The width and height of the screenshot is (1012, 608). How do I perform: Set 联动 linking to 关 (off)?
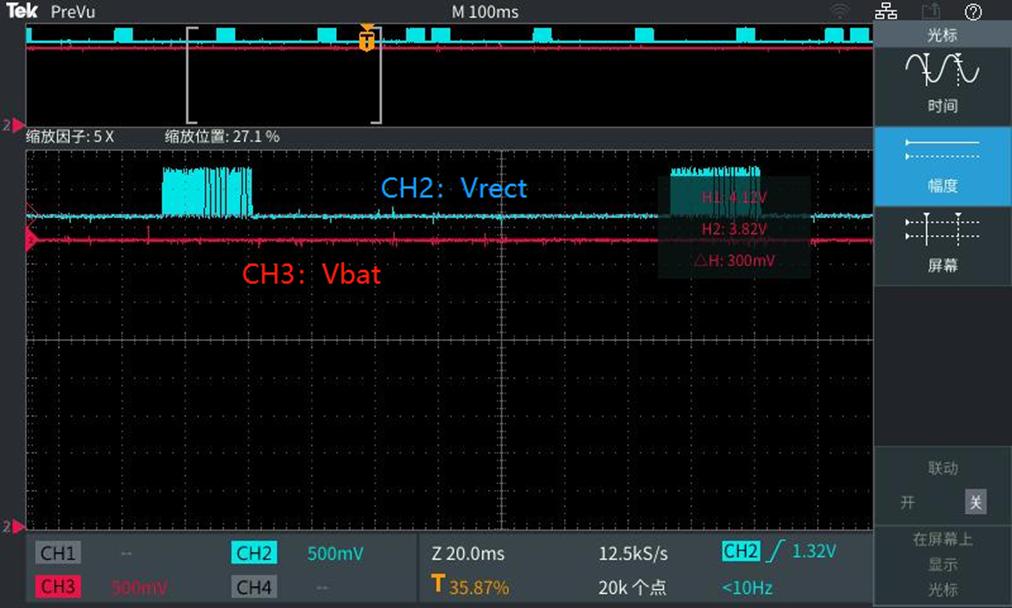975,502
